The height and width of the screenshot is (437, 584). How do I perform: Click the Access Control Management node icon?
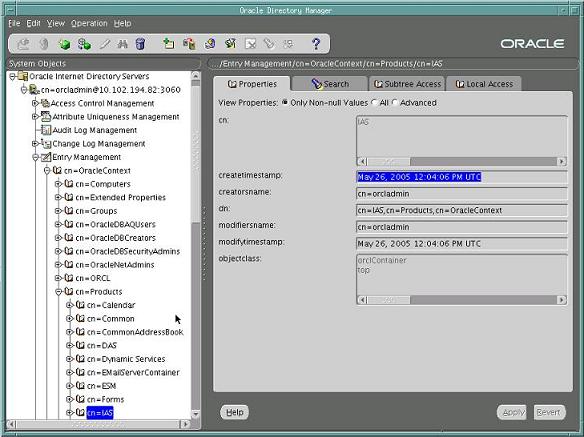(45, 103)
